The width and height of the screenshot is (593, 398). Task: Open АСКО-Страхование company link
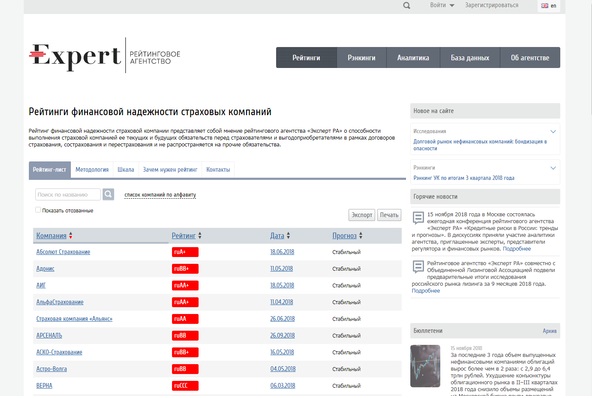click(x=59, y=352)
